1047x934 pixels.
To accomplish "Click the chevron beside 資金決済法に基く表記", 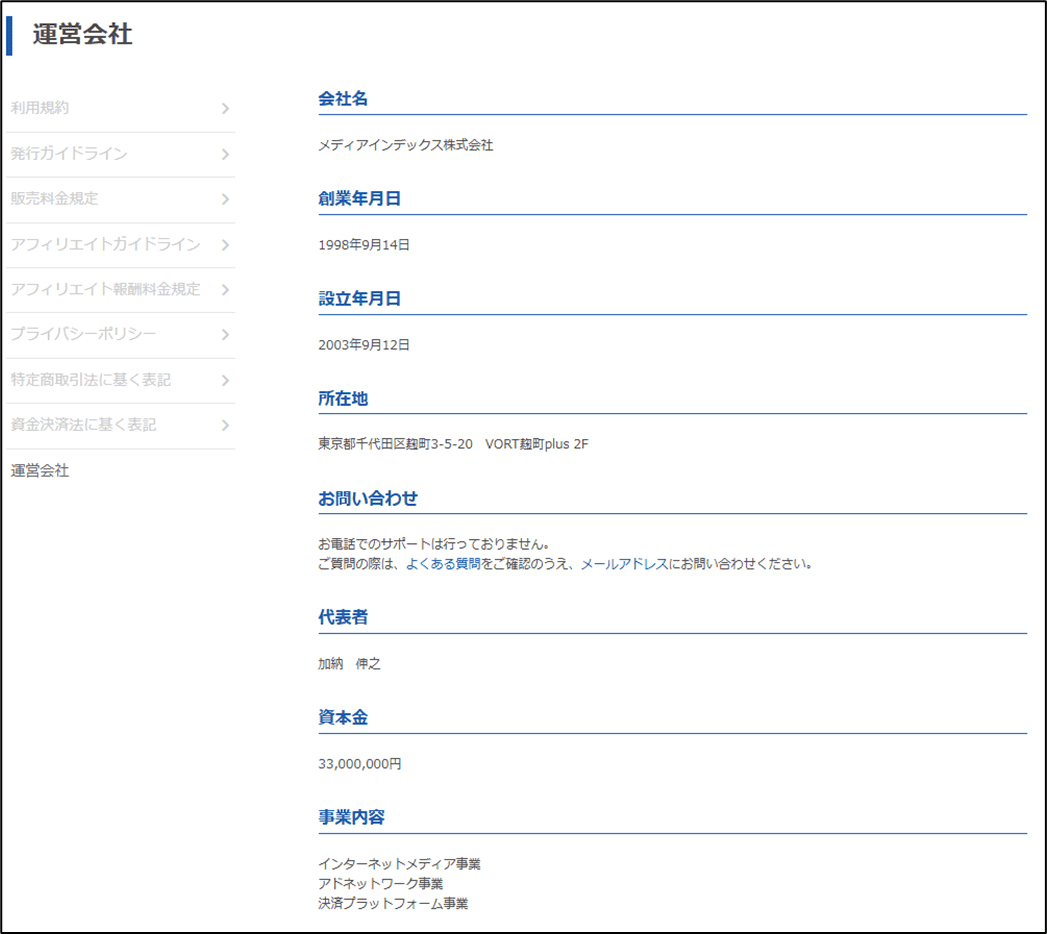I will pos(226,425).
